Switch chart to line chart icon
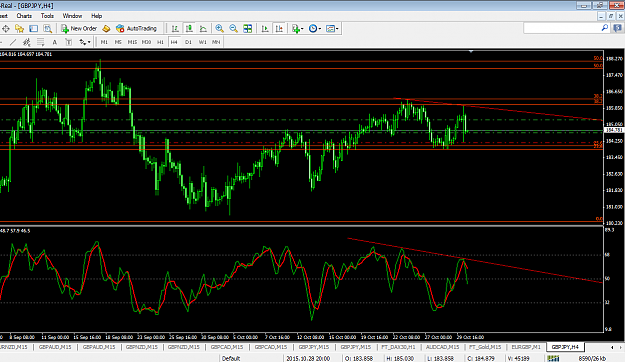 point(203,28)
